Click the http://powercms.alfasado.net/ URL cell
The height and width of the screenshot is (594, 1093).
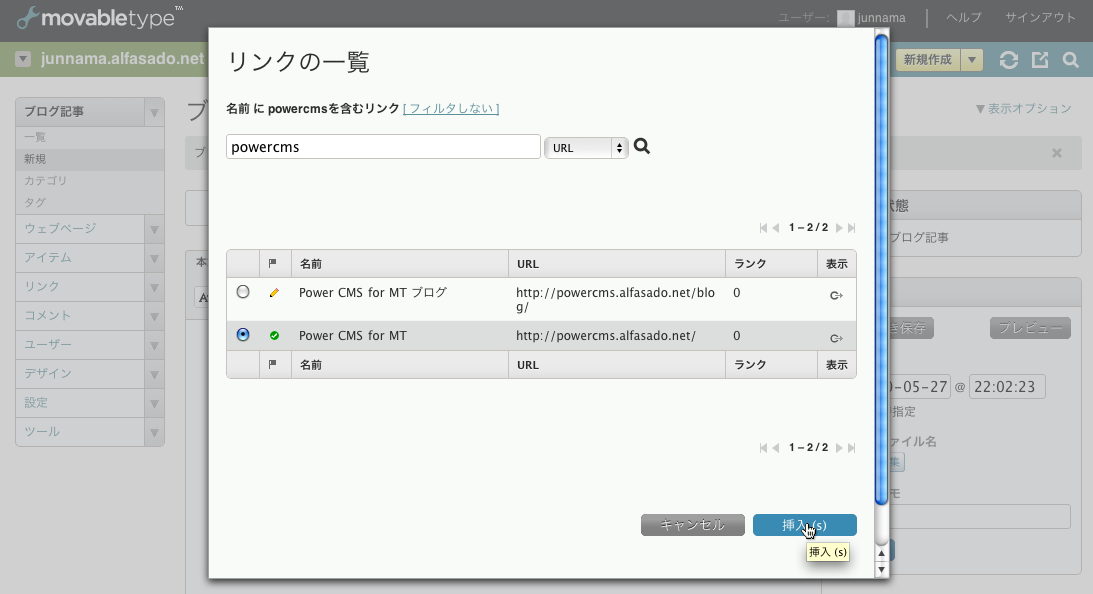(606, 336)
